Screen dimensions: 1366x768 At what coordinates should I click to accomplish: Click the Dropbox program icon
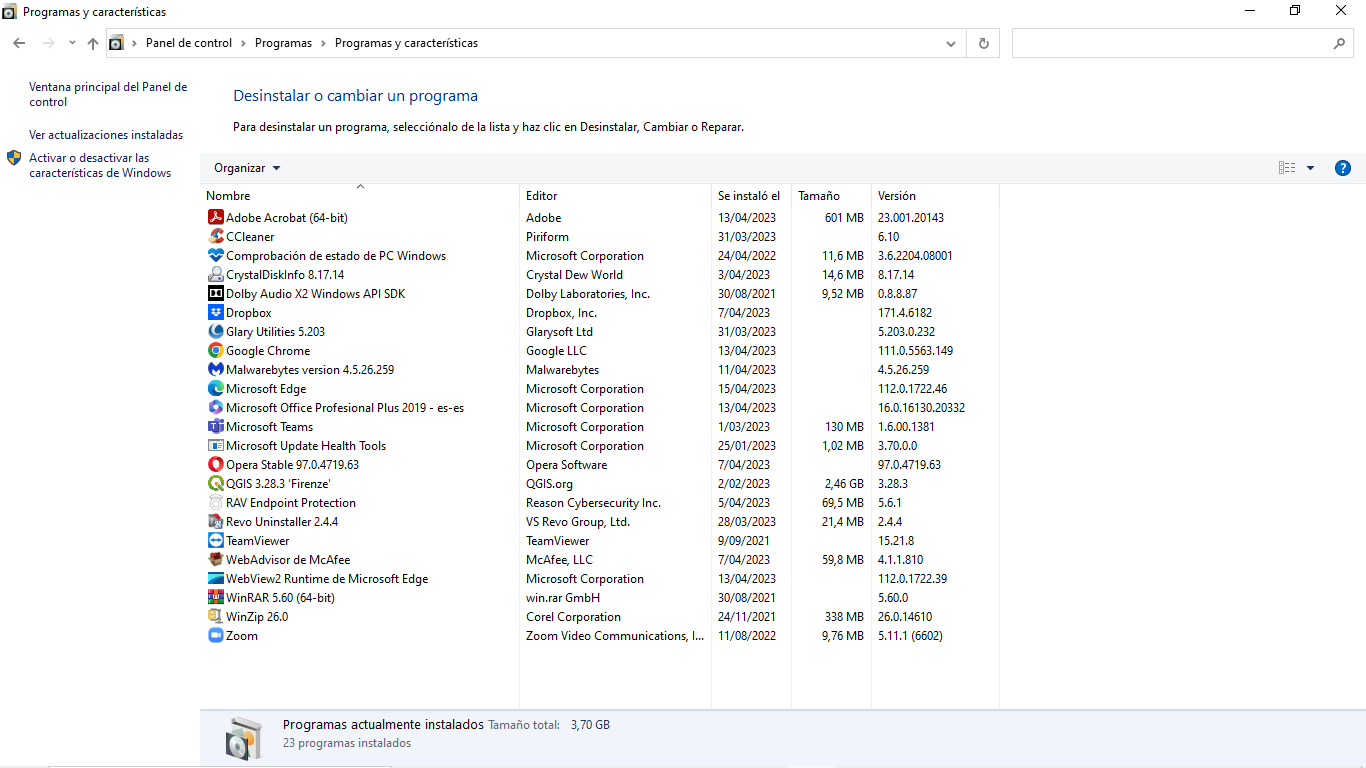215,313
